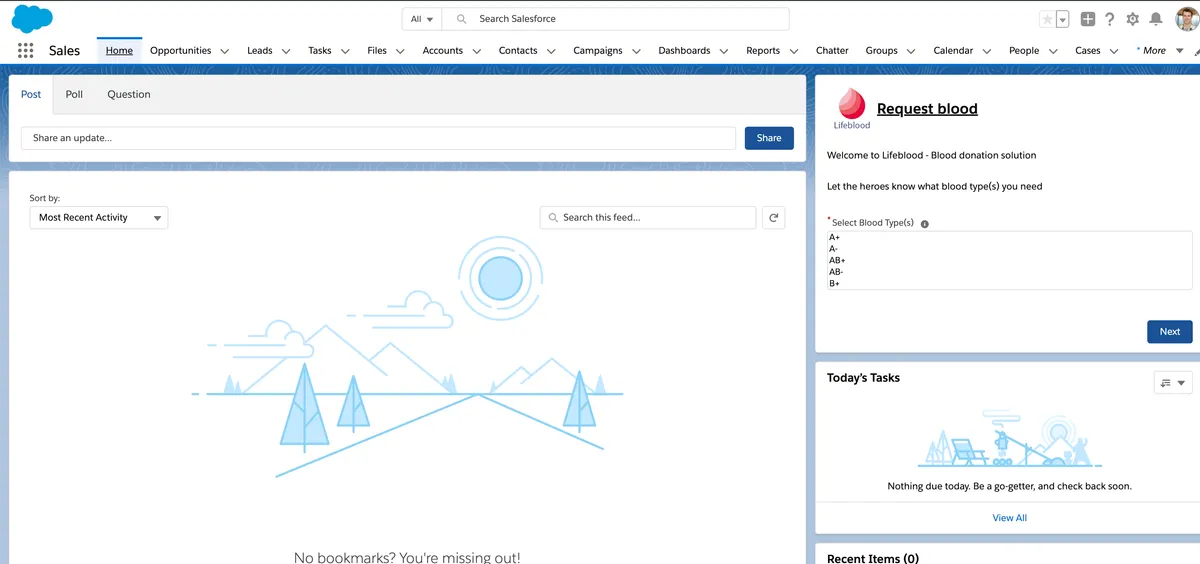1200x564 pixels.
Task: Expand the Files tab chevron
Action: (x=400, y=51)
